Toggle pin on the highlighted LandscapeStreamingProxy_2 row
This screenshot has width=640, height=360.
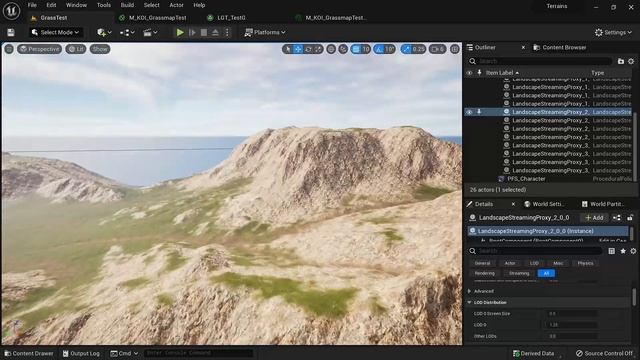click(479, 112)
